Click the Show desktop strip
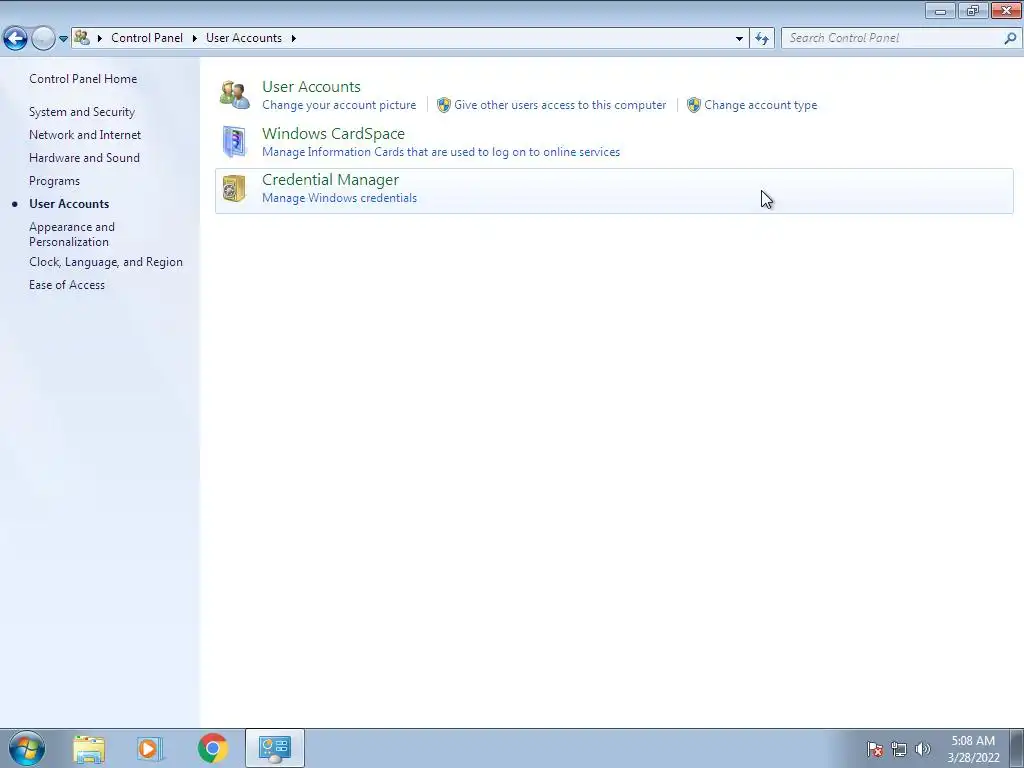The height and width of the screenshot is (768, 1024). point(1017,748)
